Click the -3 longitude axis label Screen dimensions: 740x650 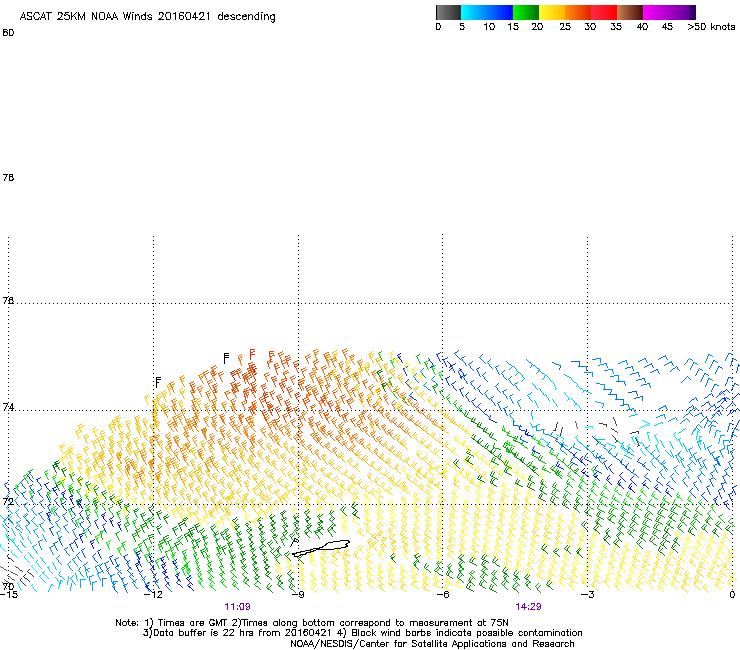pyautogui.click(x=588, y=594)
